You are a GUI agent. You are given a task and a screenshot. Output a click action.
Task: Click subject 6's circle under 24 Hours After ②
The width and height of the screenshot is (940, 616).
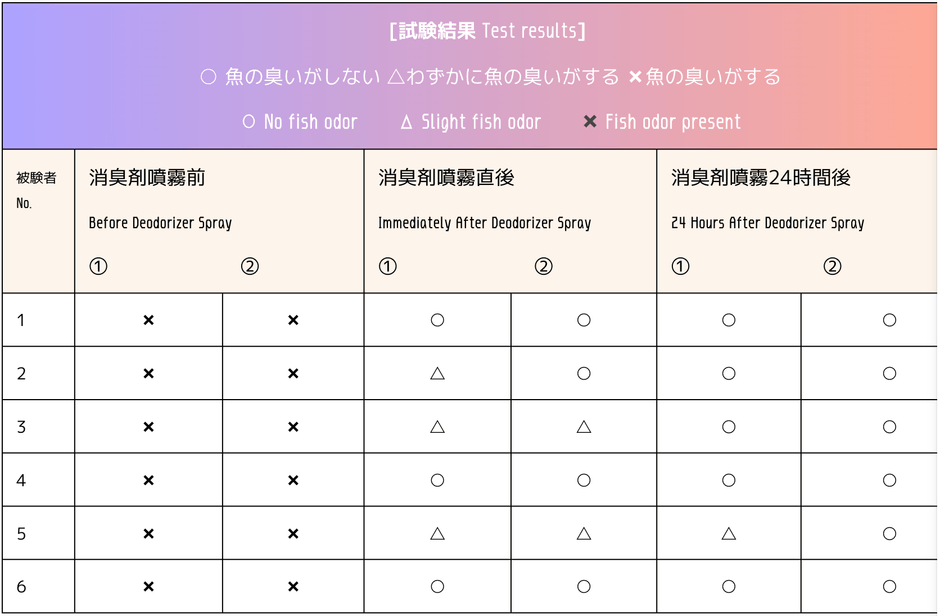tap(889, 587)
